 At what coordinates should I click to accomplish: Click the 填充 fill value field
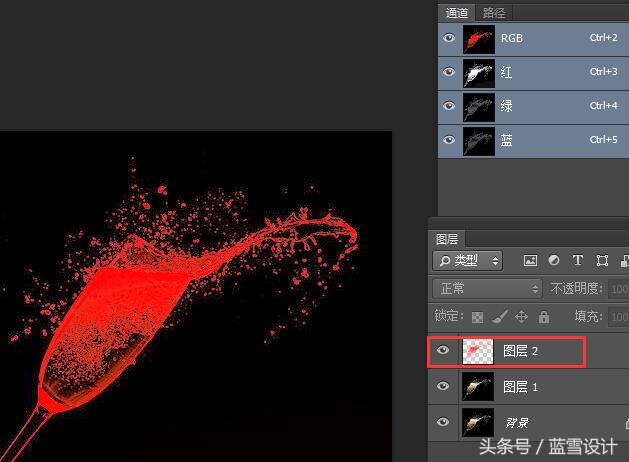pyautogui.click(x=618, y=317)
